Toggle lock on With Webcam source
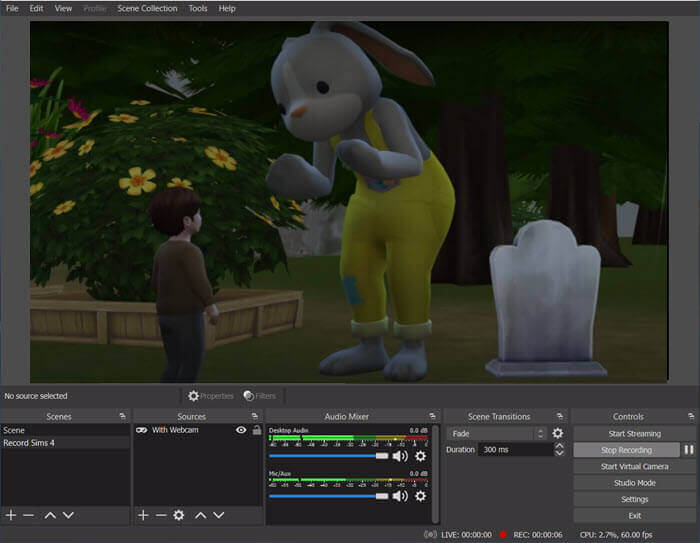This screenshot has height=543, width=700. coord(256,430)
